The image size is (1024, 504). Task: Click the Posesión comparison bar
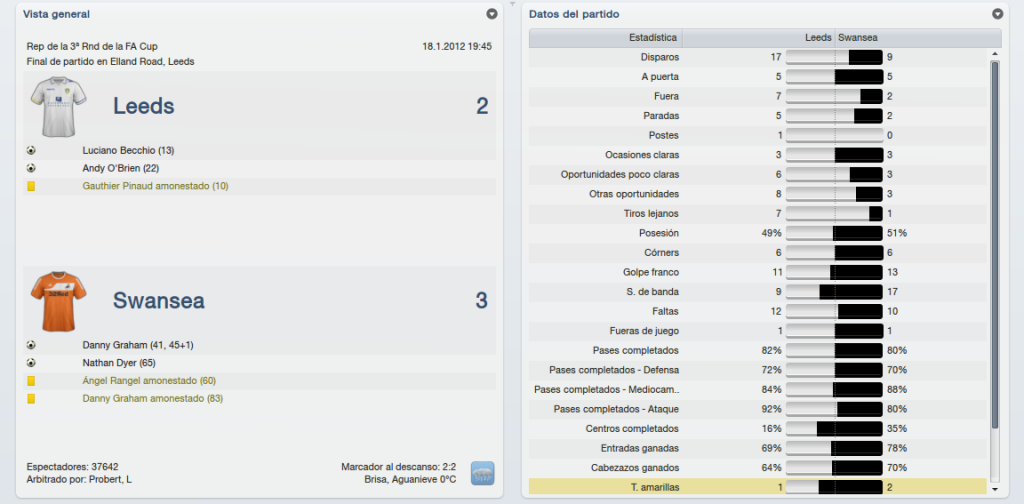click(834, 233)
